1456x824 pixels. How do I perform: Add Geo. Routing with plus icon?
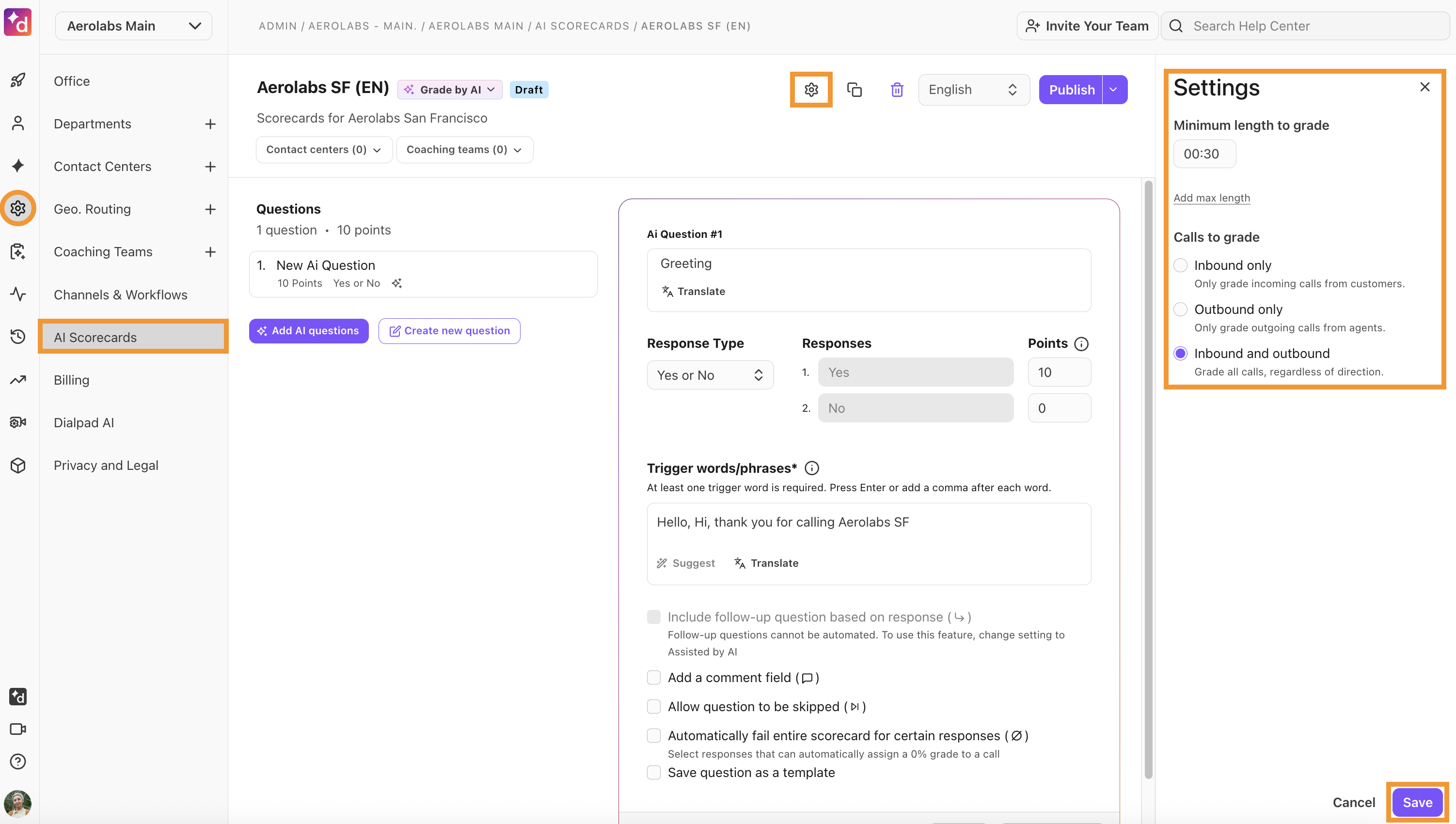(210, 209)
